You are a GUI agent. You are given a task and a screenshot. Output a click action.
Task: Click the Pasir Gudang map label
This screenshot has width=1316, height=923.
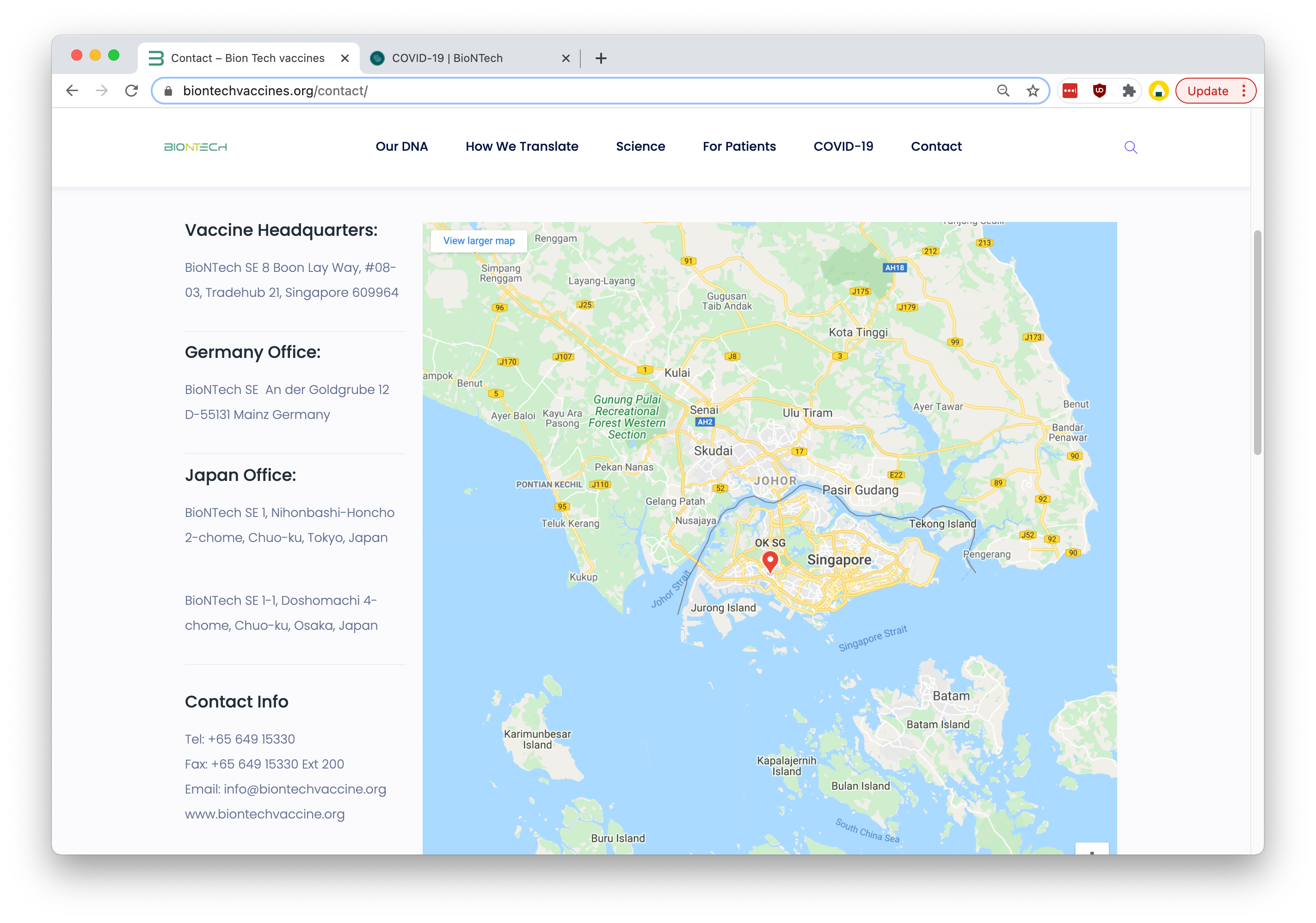[861, 490]
